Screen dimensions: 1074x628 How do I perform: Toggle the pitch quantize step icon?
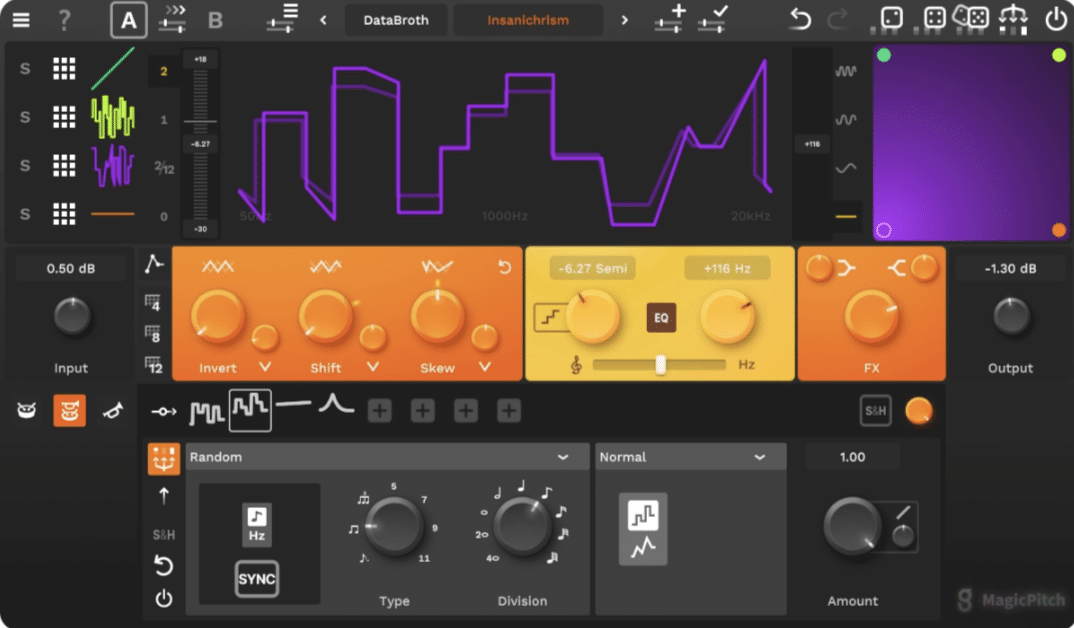[550, 318]
